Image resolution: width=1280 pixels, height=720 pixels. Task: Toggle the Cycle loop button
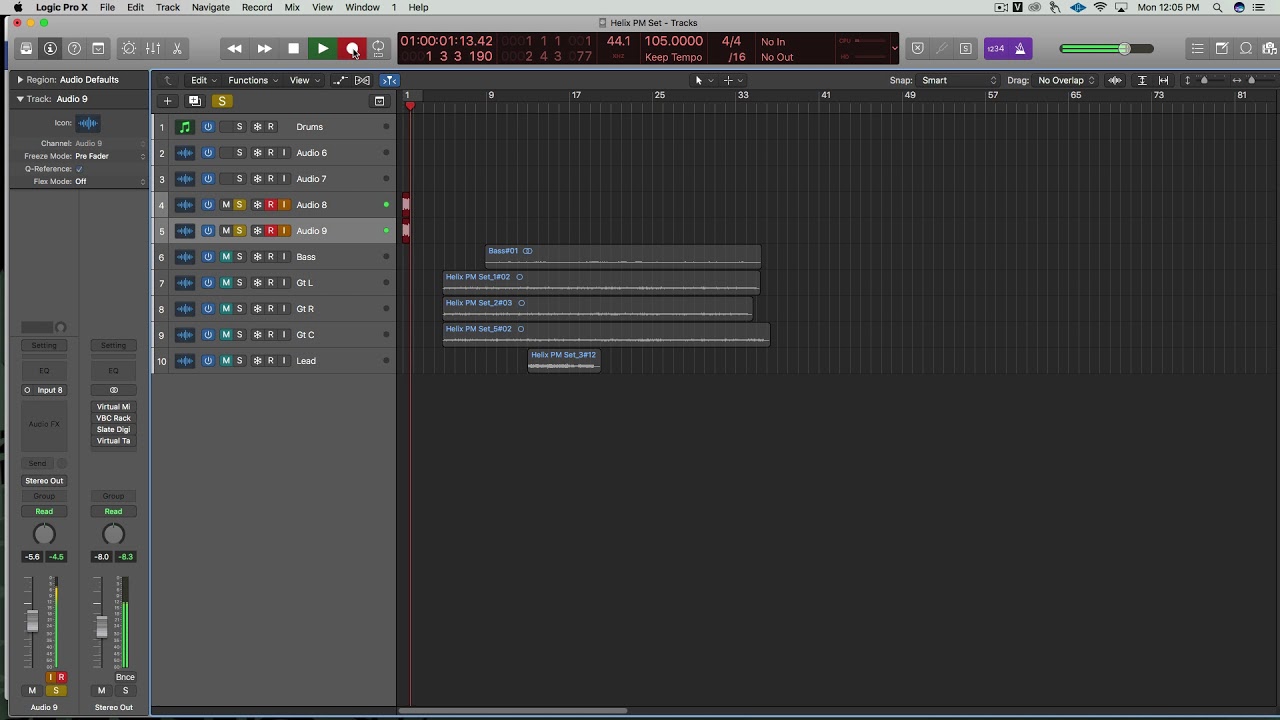click(379, 48)
